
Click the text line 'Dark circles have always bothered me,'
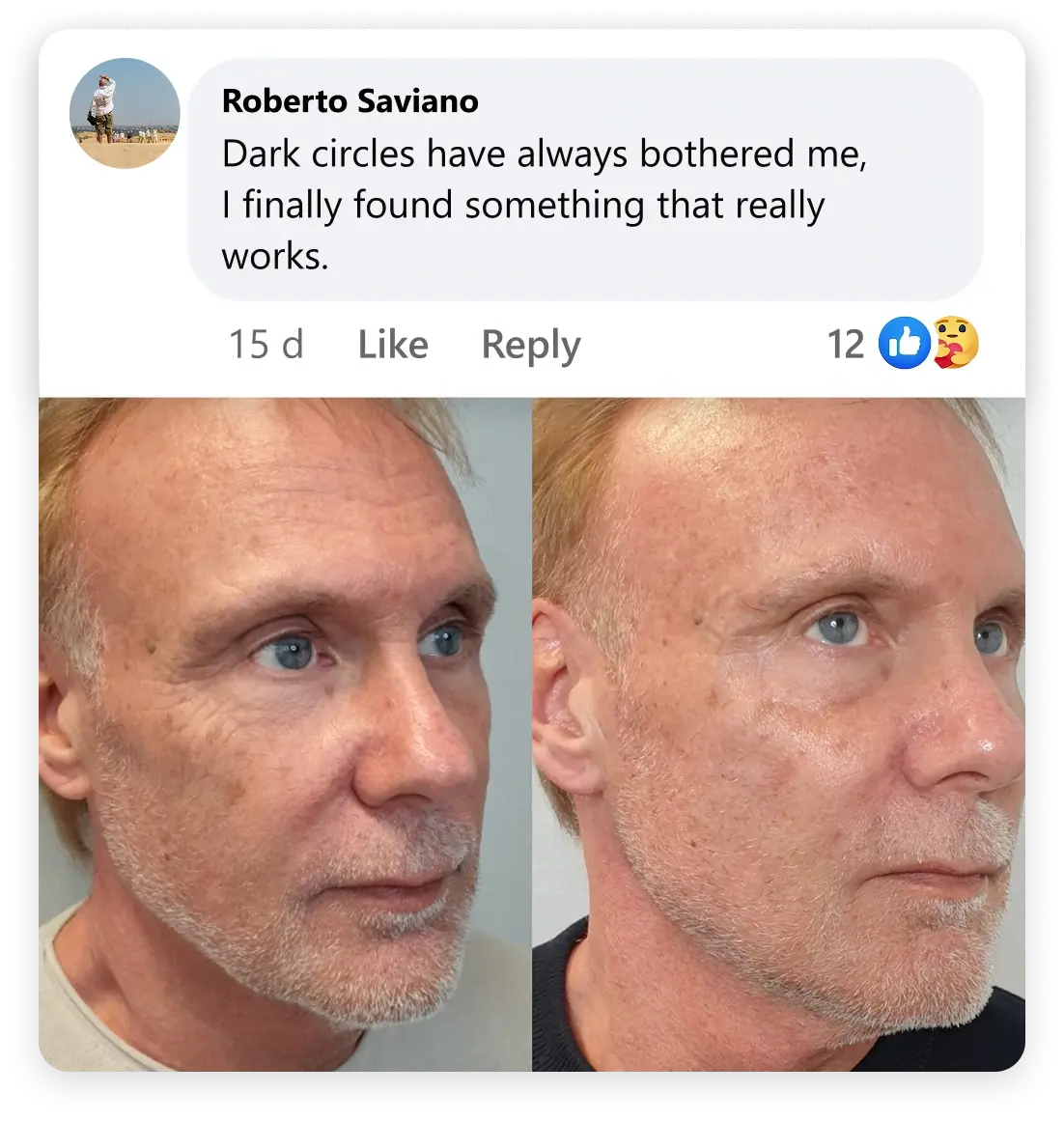545,154
